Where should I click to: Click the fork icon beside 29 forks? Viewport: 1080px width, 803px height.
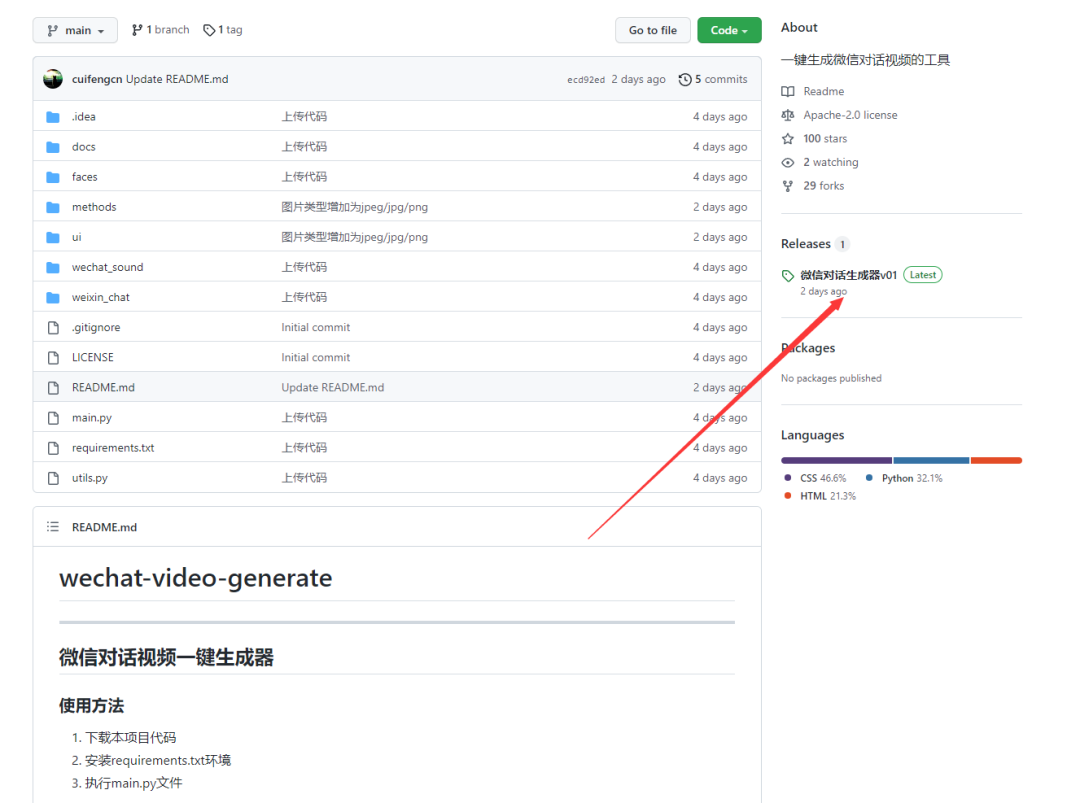(788, 186)
